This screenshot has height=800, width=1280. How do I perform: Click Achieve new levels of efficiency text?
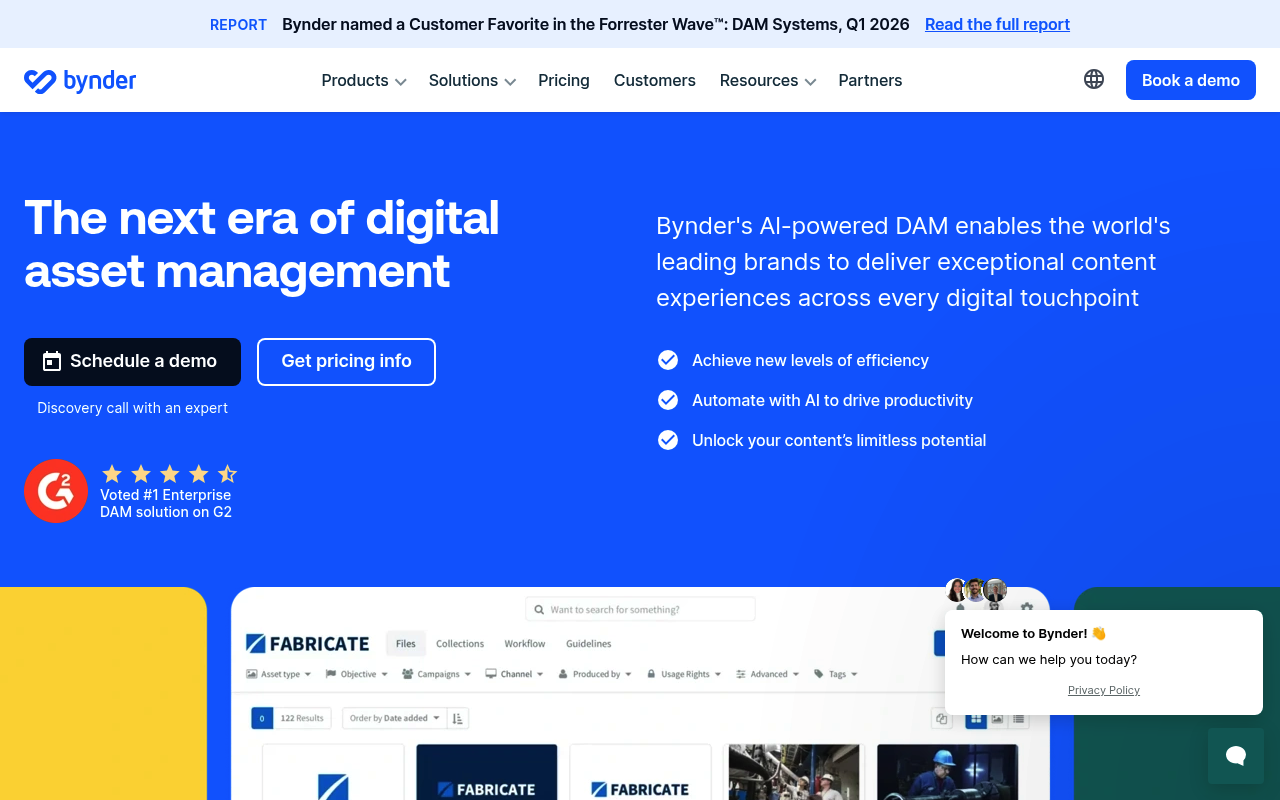coord(810,360)
